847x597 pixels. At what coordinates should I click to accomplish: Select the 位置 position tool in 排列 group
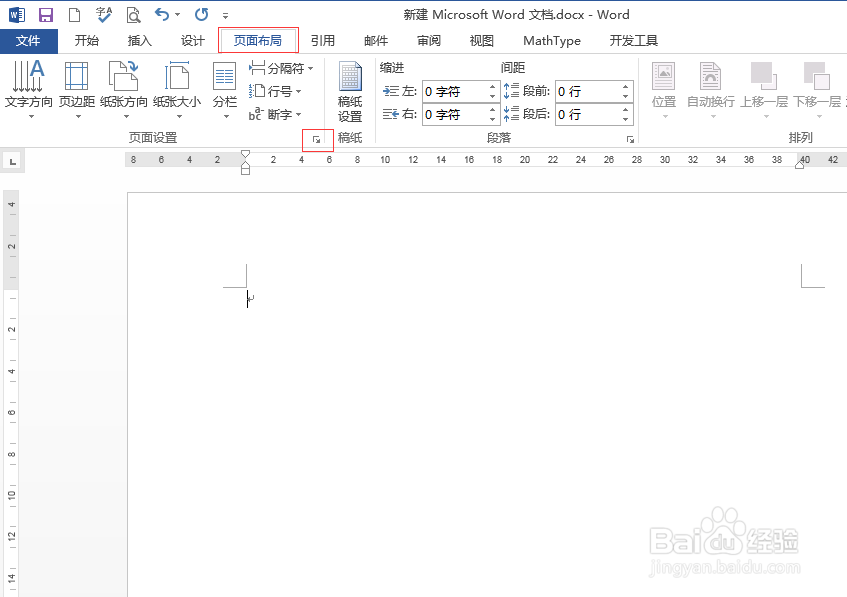663,90
